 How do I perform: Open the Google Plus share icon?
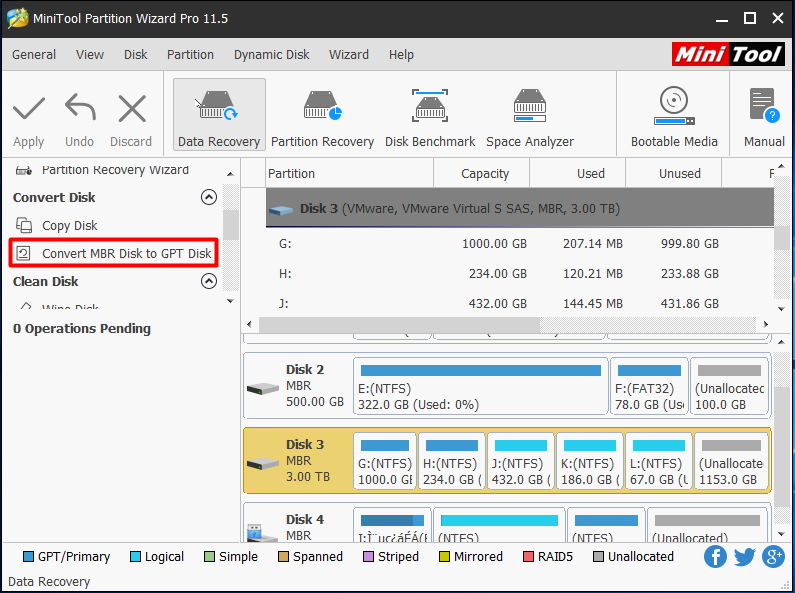(x=773, y=557)
